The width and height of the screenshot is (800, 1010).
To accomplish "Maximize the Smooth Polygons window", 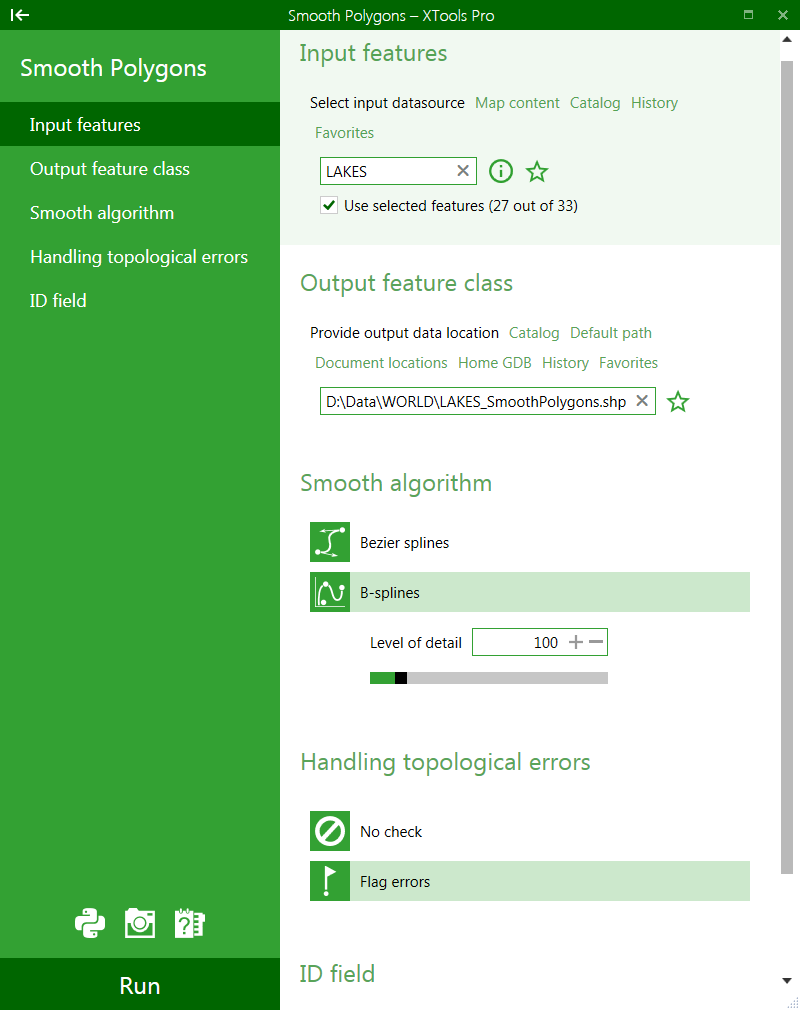I will tap(748, 14).
